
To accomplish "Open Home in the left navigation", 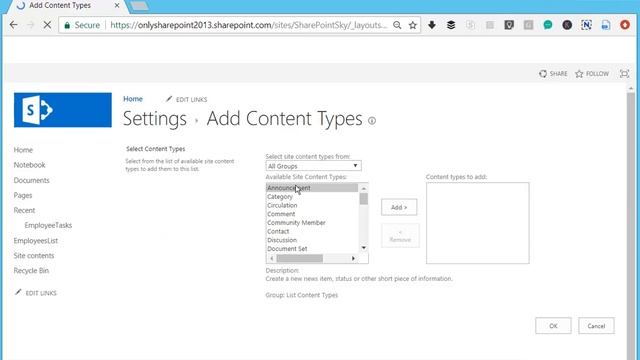I will coord(23,150).
